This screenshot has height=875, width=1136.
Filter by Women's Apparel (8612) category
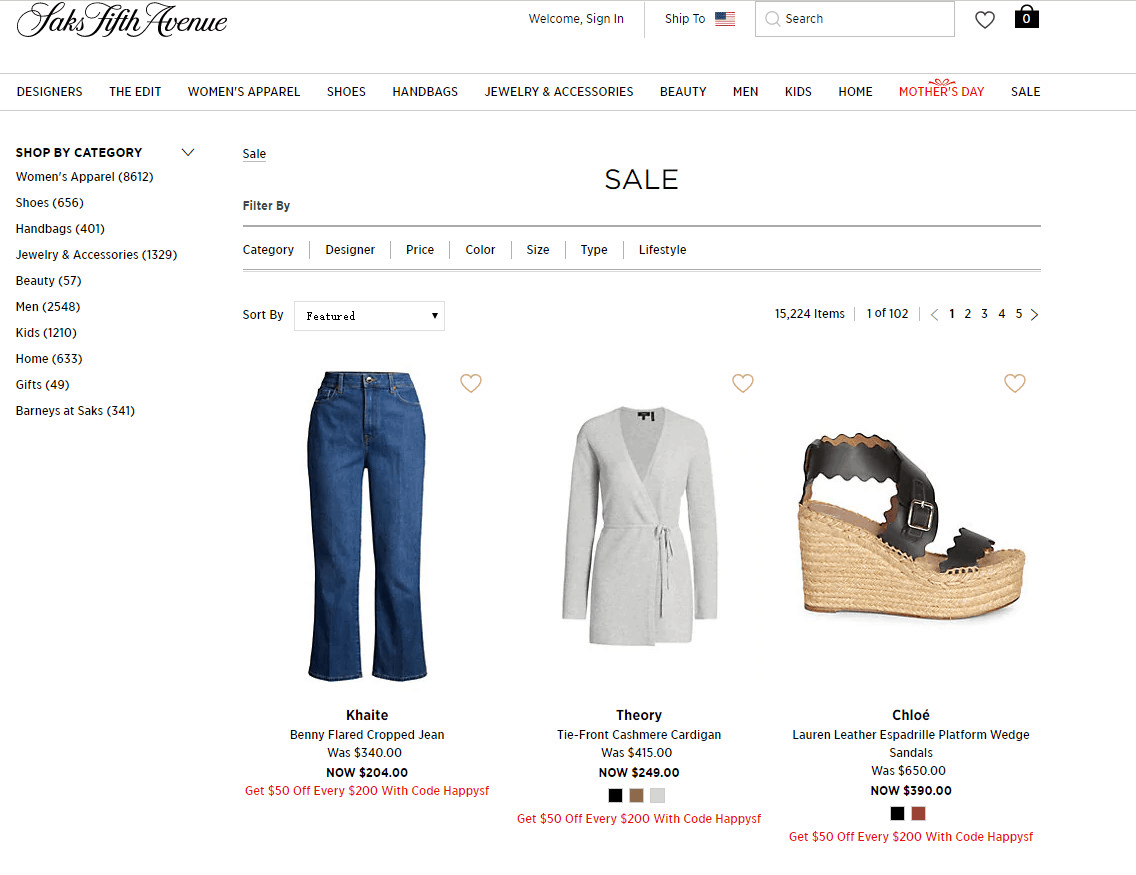coord(85,177)
